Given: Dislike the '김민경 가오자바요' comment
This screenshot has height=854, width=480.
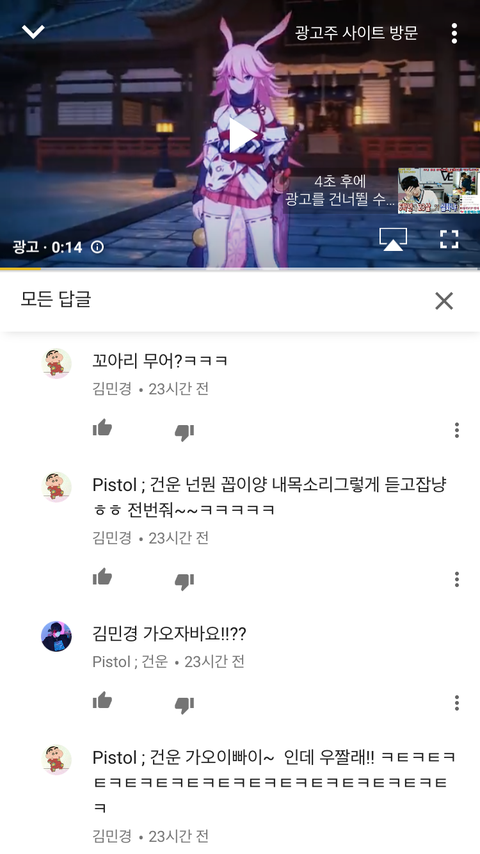Looking at the screenshot, I should [x=184, y=705].
